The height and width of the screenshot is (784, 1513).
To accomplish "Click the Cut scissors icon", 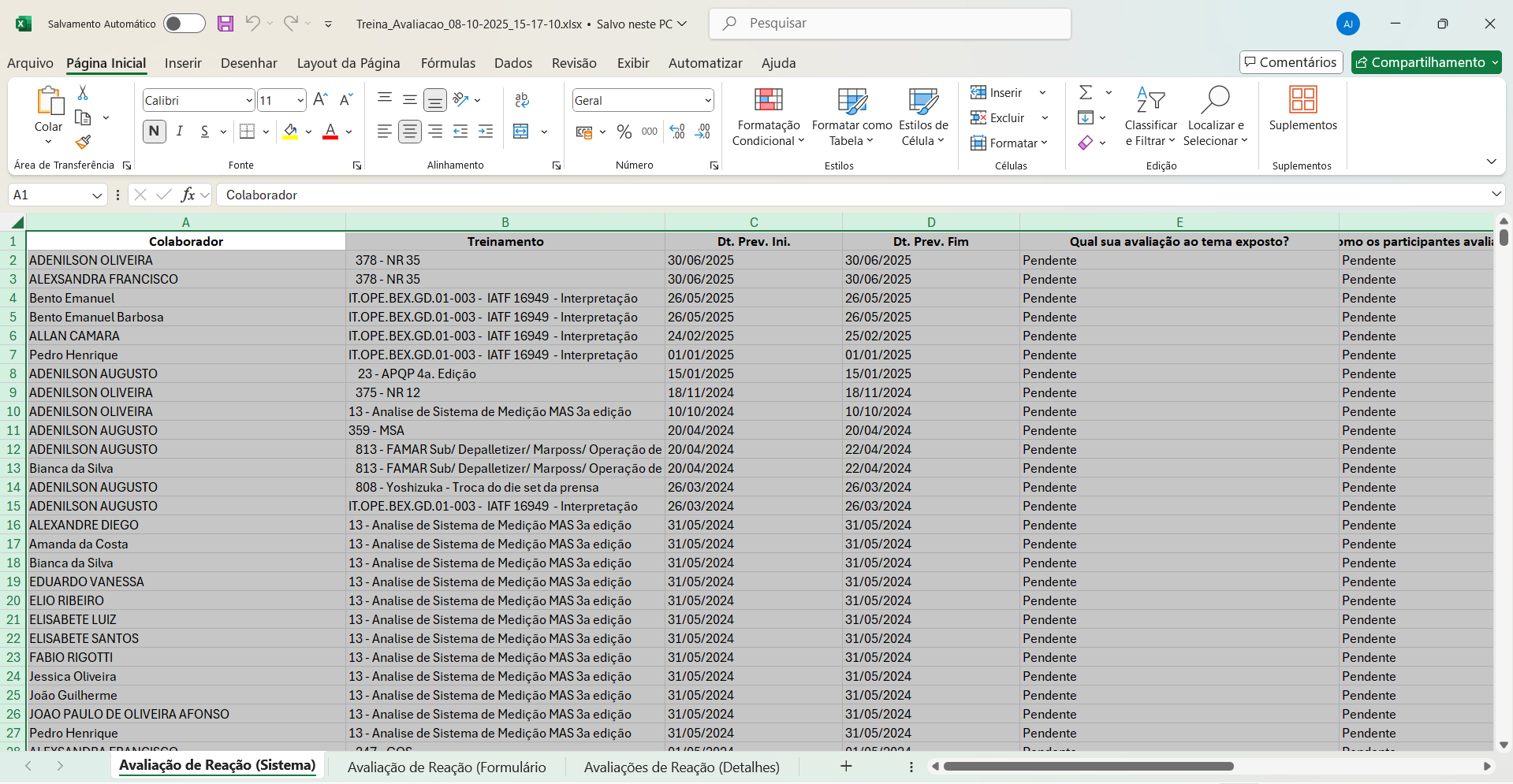I will (83, 93).
